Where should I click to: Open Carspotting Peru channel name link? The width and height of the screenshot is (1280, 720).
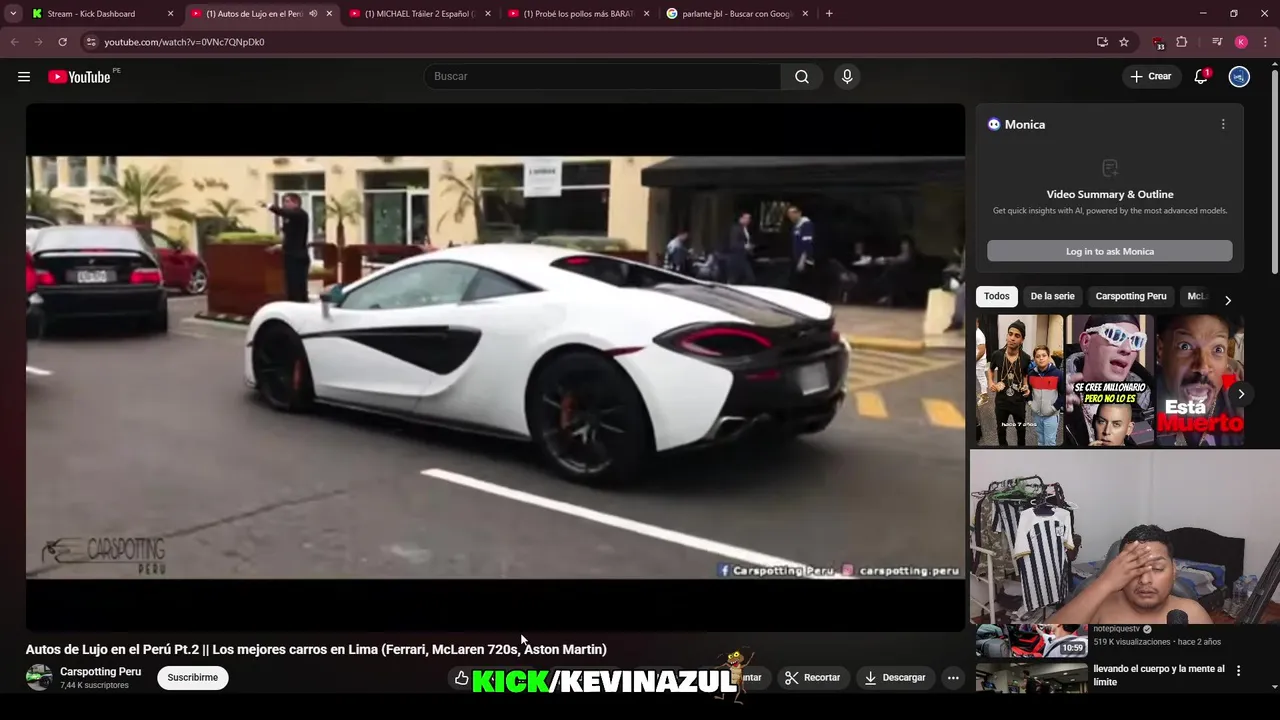[x=100, y=672]
